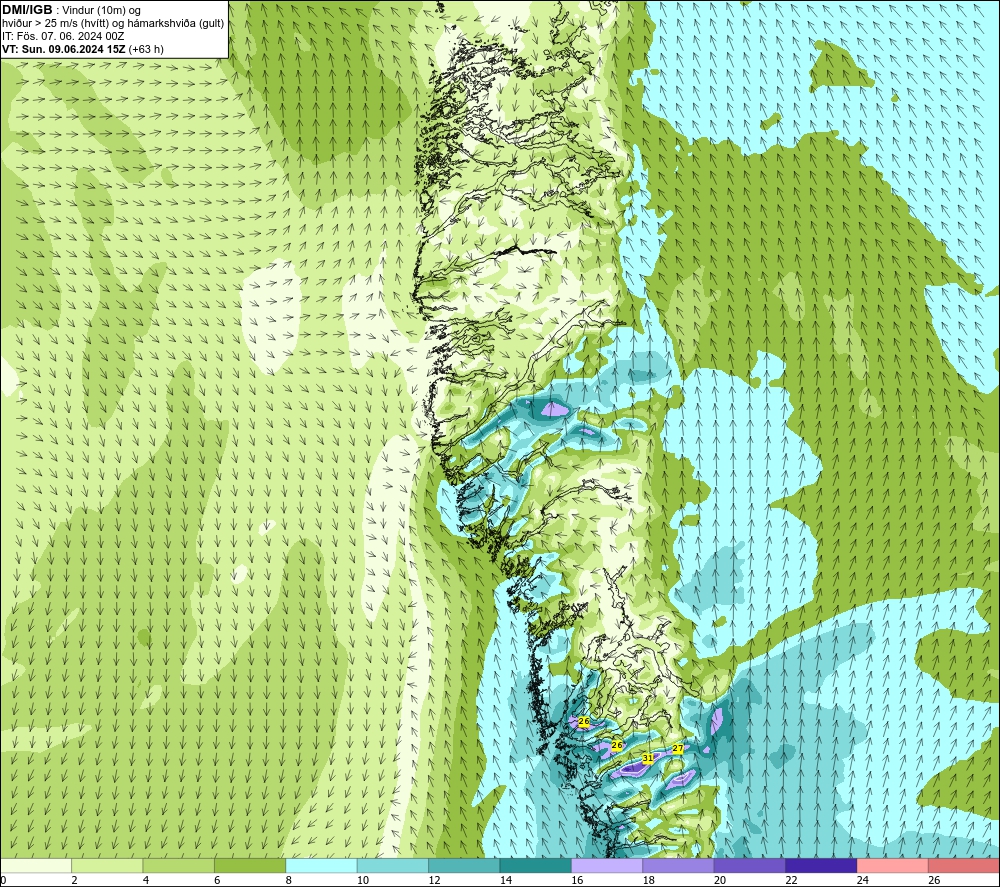Click the scale tick label 16
The width and height of the screenshot is (1000, 887).
(577, 880)
